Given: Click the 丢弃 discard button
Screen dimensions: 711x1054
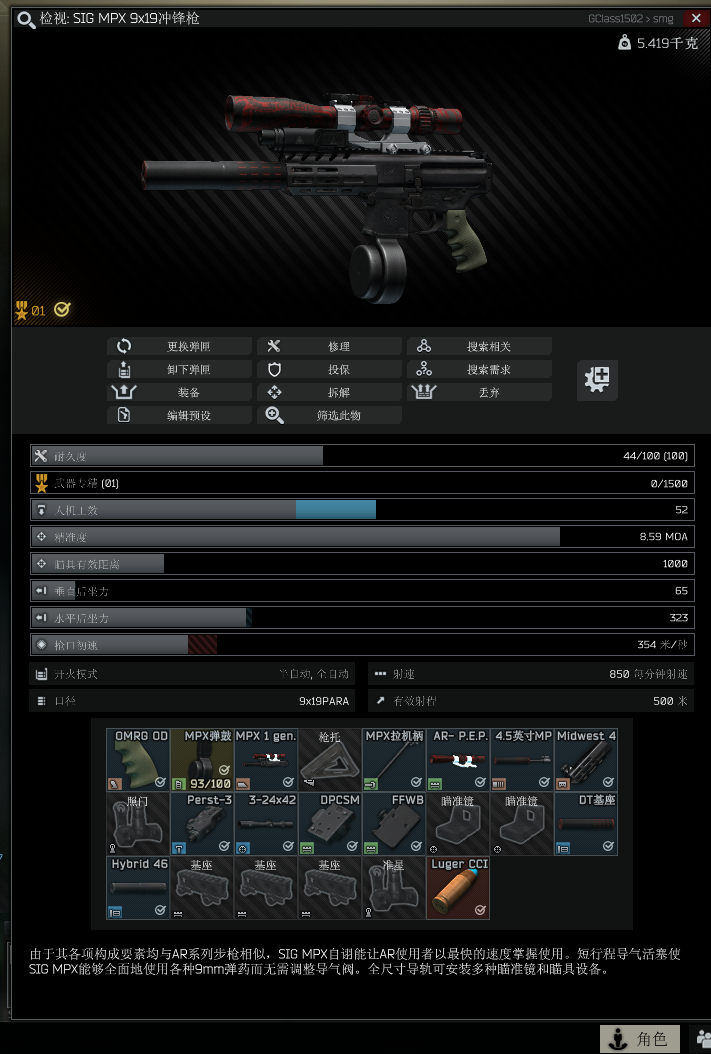Looking at the screenshot, I should click(479, 392).
